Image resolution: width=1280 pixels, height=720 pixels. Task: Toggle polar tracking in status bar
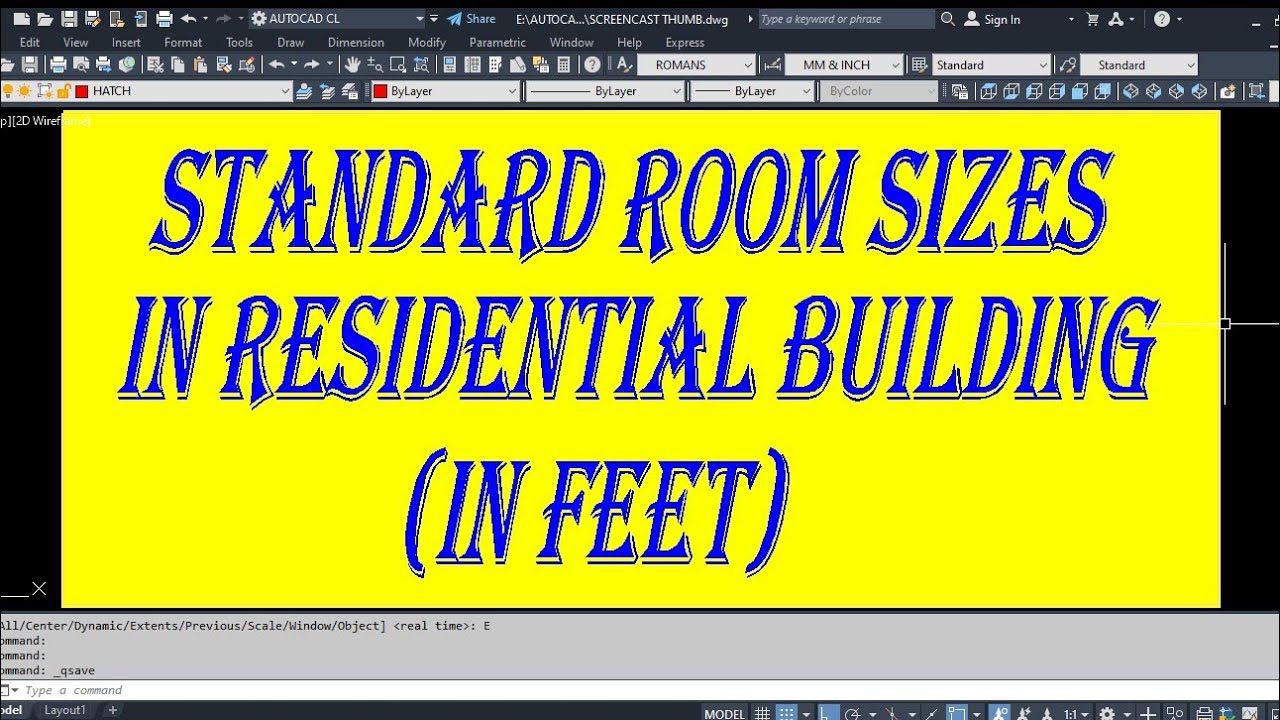coord(854,713)
